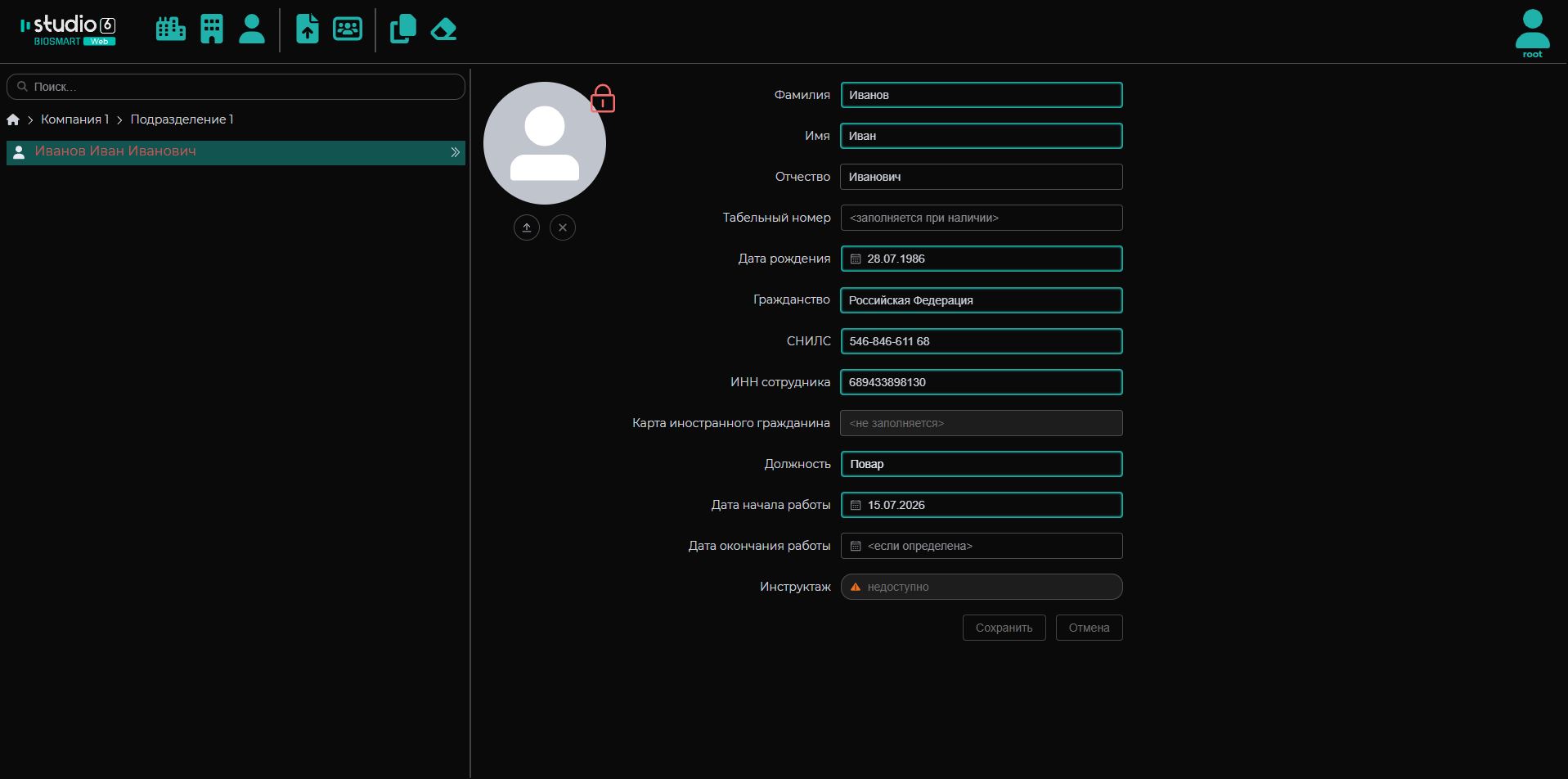Click the search magnifier icon
Image resolution: width=1568 pixels, height=779 pixels.
coord(22,86)
